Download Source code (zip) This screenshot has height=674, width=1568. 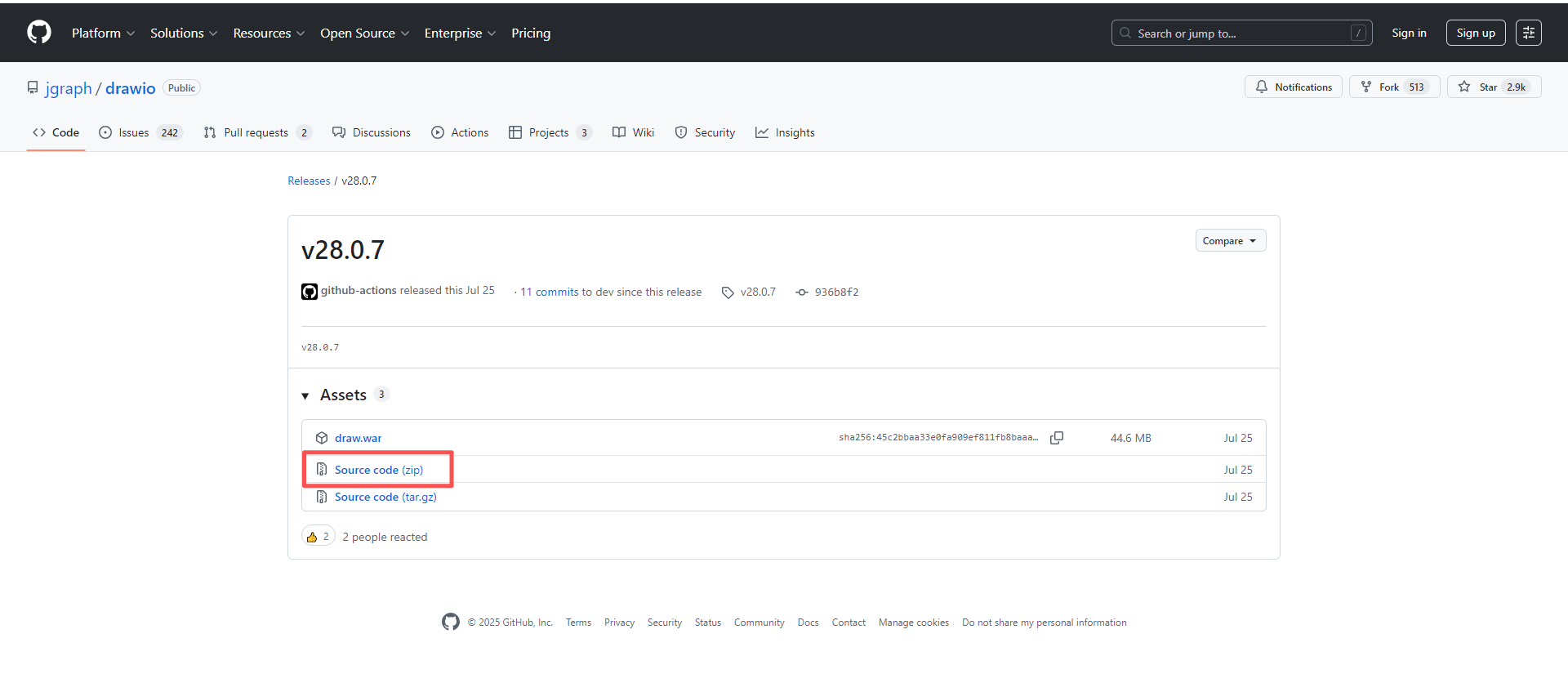[x=378, y=470]
